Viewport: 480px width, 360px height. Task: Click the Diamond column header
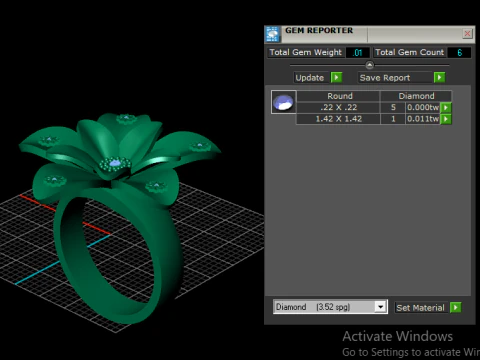(x=416, y=96)
